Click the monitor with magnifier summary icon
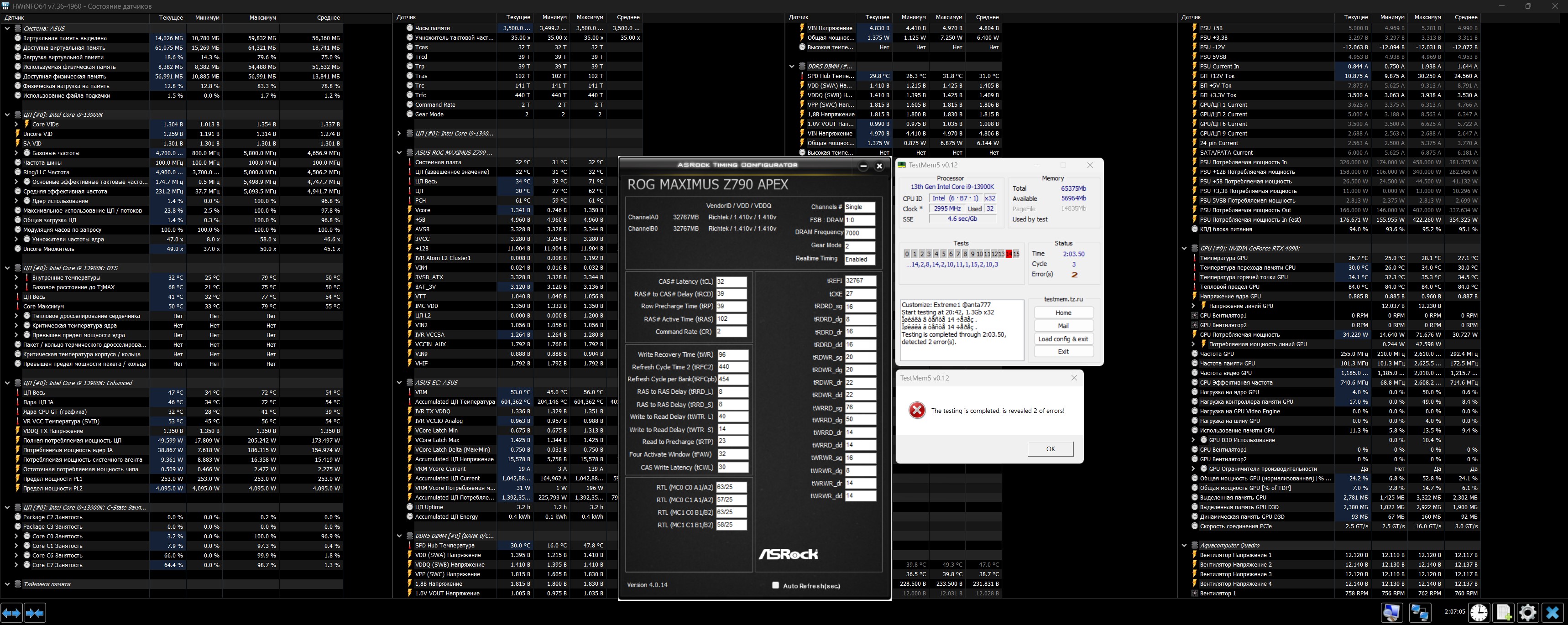Screen dimensions: 1568x625 (1391, 612)
